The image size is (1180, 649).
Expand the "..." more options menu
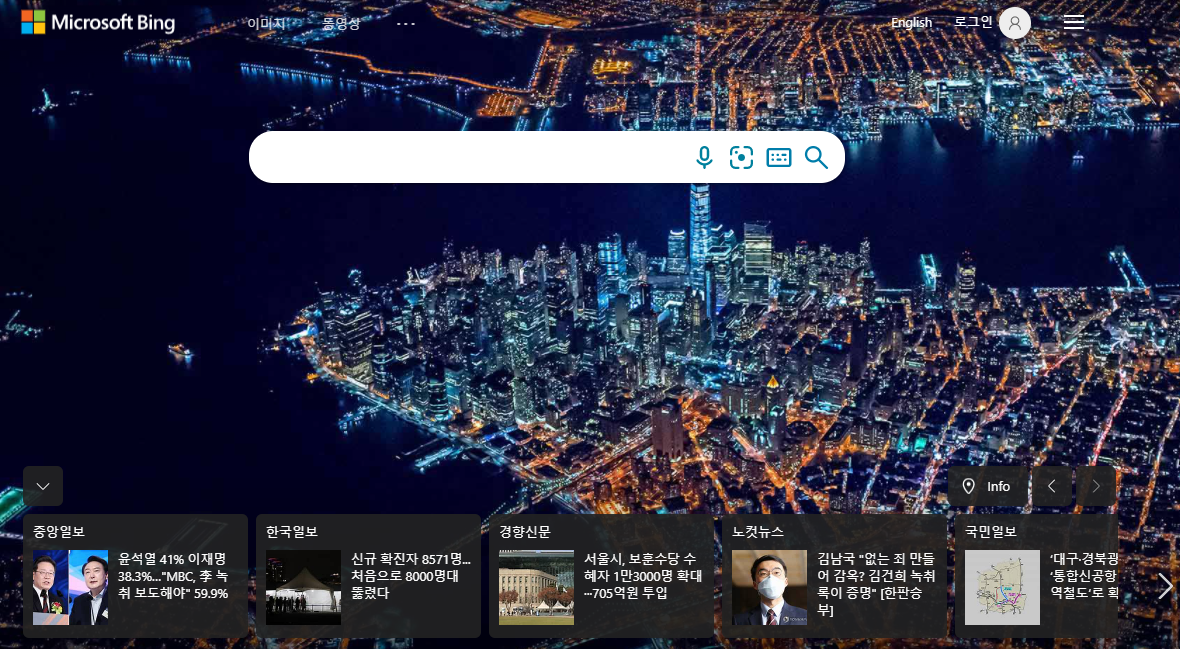(406, 23)
